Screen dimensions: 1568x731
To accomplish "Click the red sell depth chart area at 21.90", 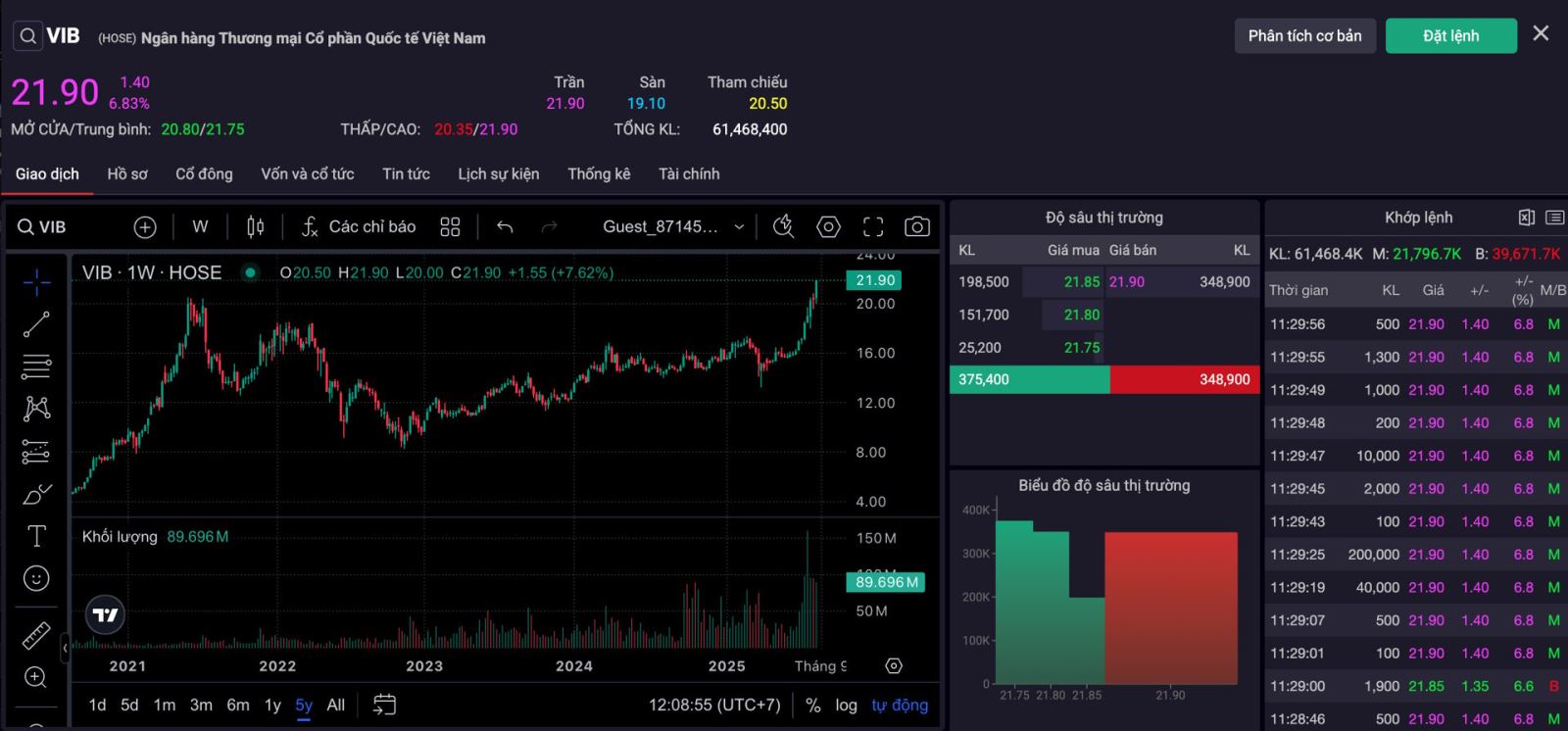I will pyautogui.click(x=1171, y=608).
